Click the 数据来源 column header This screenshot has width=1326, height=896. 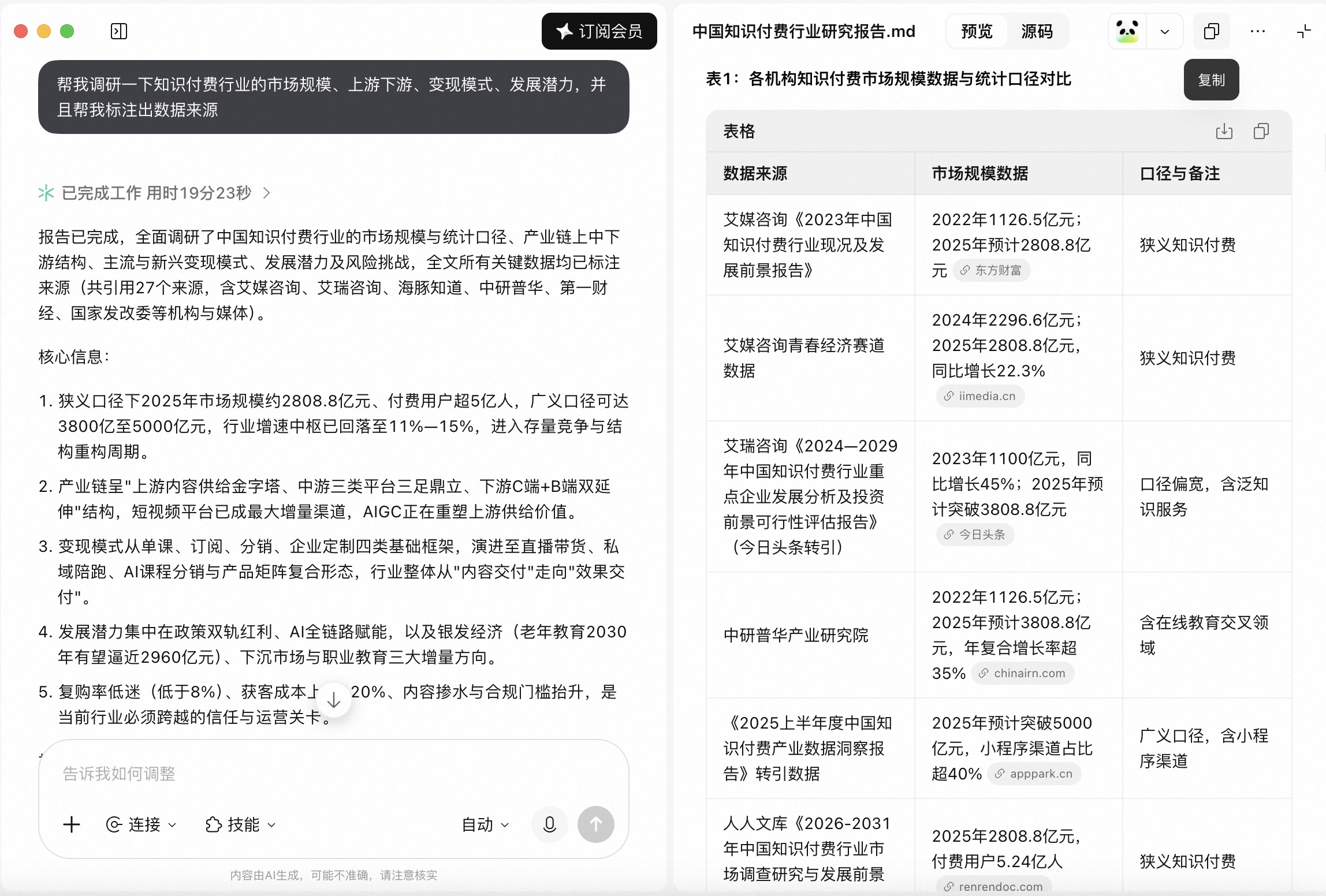point(811,173)
